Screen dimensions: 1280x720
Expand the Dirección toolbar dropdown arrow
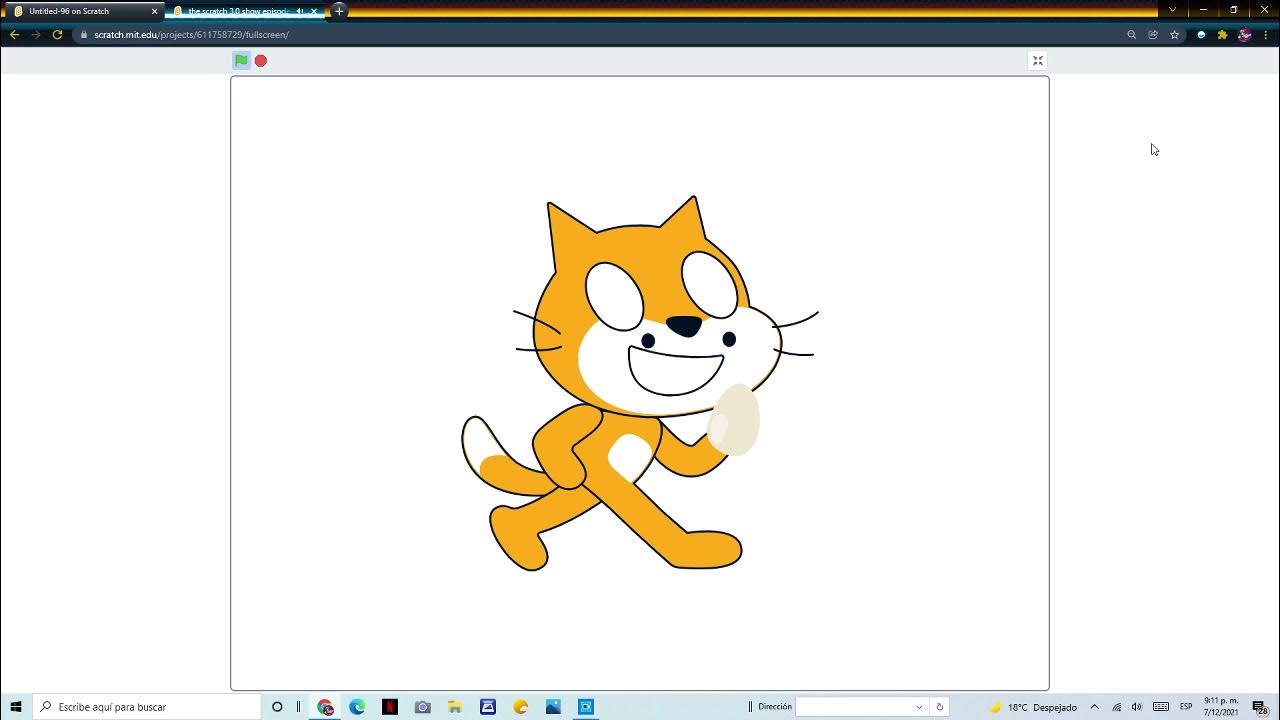pyautogui.click(x=919, y=707)
